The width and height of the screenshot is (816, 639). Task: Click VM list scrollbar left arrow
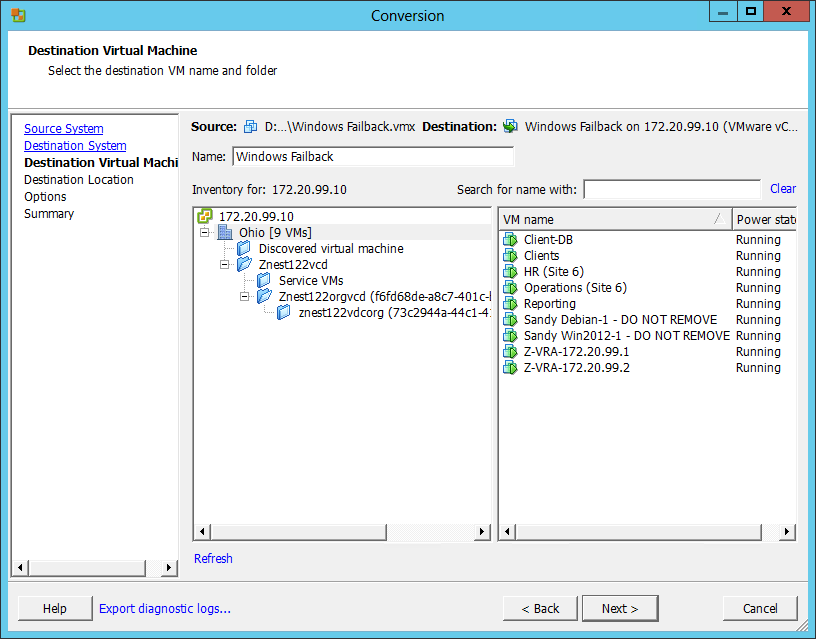[508, 532]
